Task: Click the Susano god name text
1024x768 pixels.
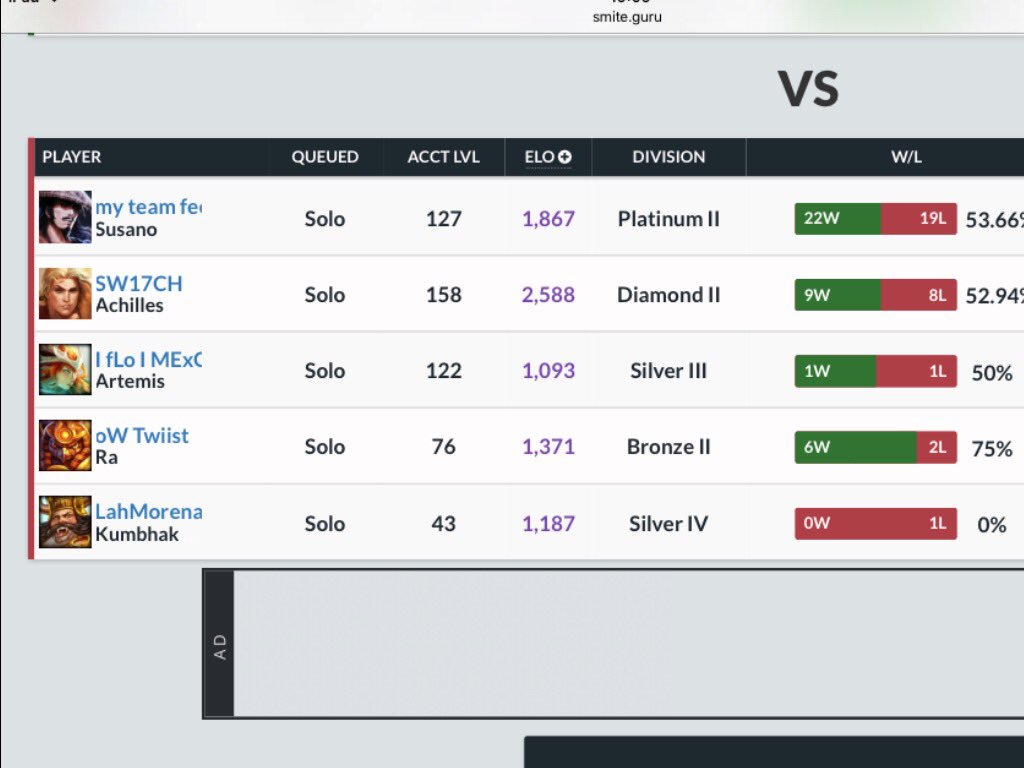Action: coord(126,229)
